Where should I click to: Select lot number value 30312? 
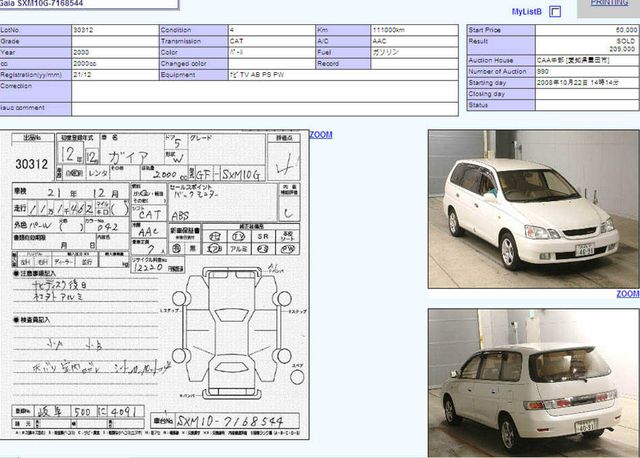pos(83,30)
